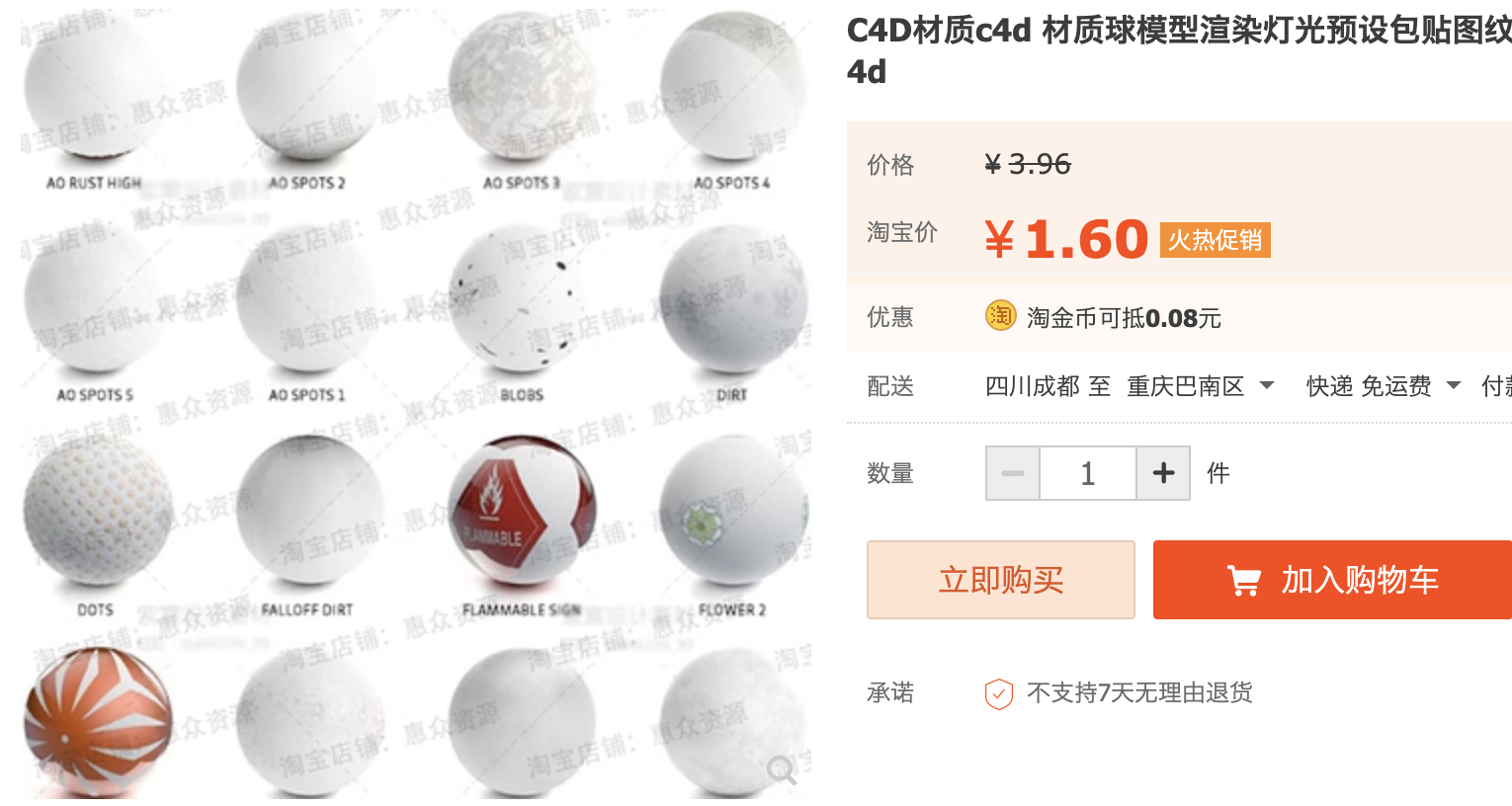The height and width of the screenshot is (806, 1512).
Task: Click the 立即购买 buy now button
Action: point(1001,580)
